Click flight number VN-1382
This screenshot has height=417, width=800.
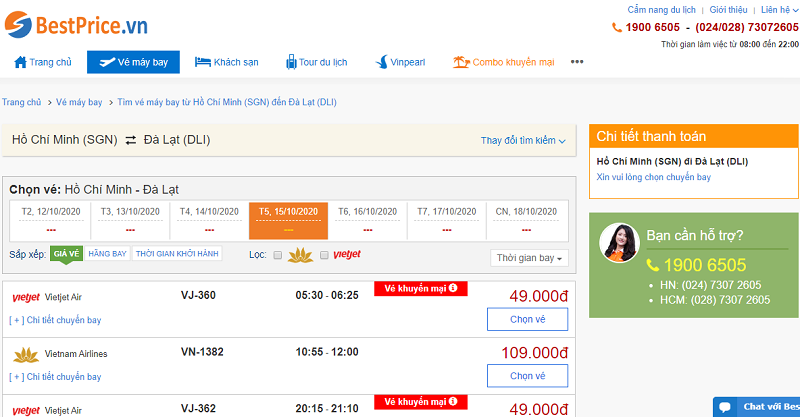tap(202, 352)
